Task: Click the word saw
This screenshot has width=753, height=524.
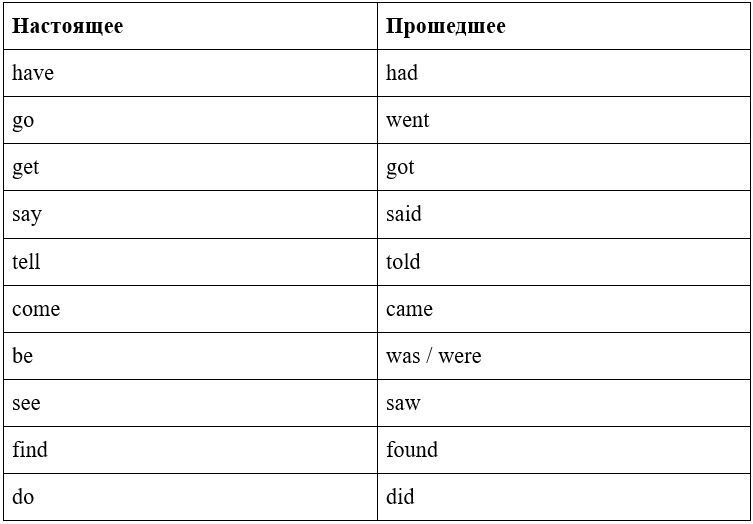Action: (x=403, y=403)
